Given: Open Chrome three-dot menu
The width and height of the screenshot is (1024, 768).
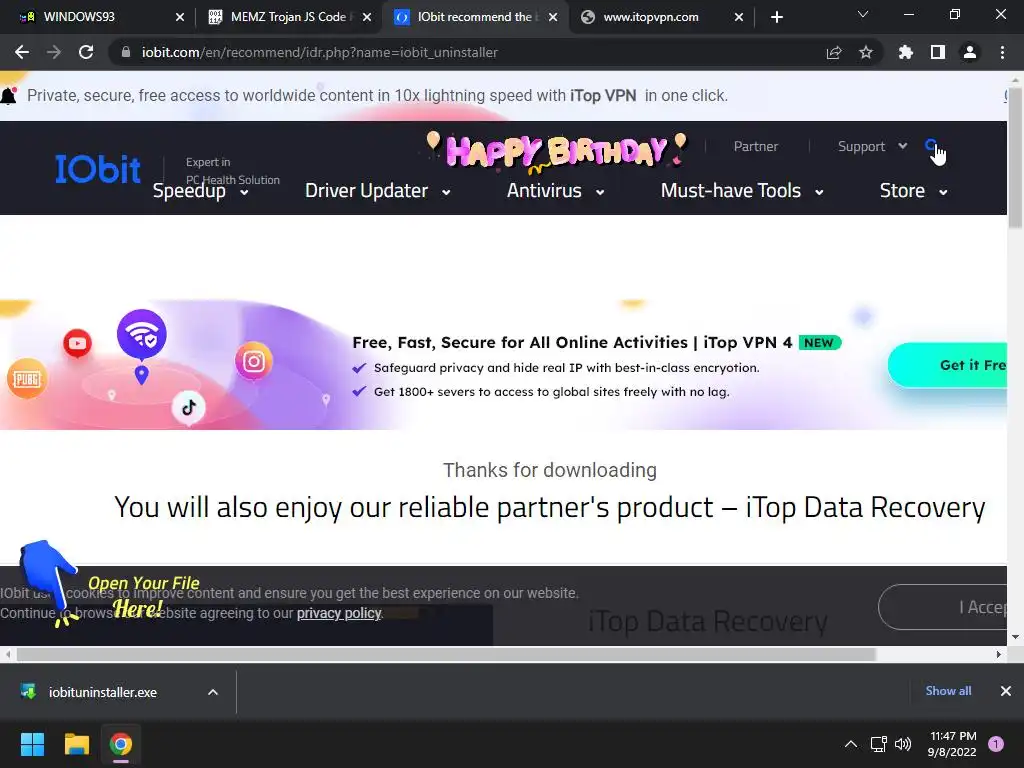Looking at the screenshot, I should [1002, 52].
